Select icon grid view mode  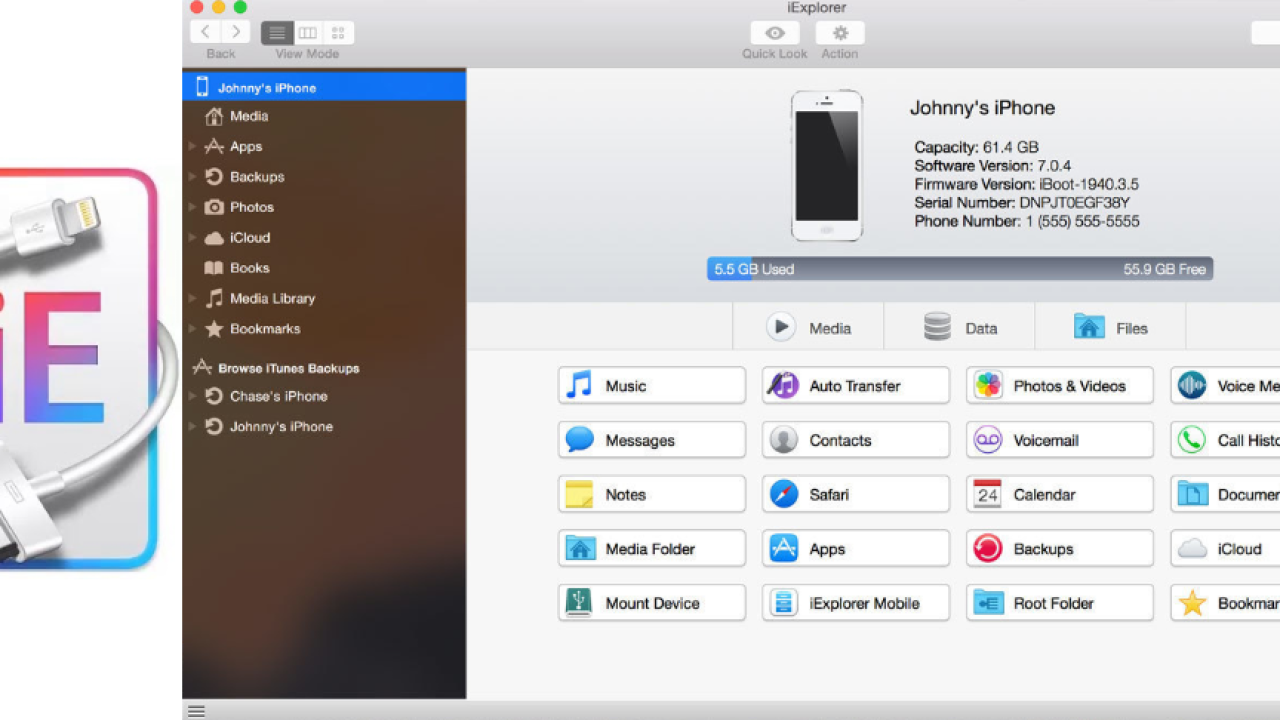click(338, 33)
